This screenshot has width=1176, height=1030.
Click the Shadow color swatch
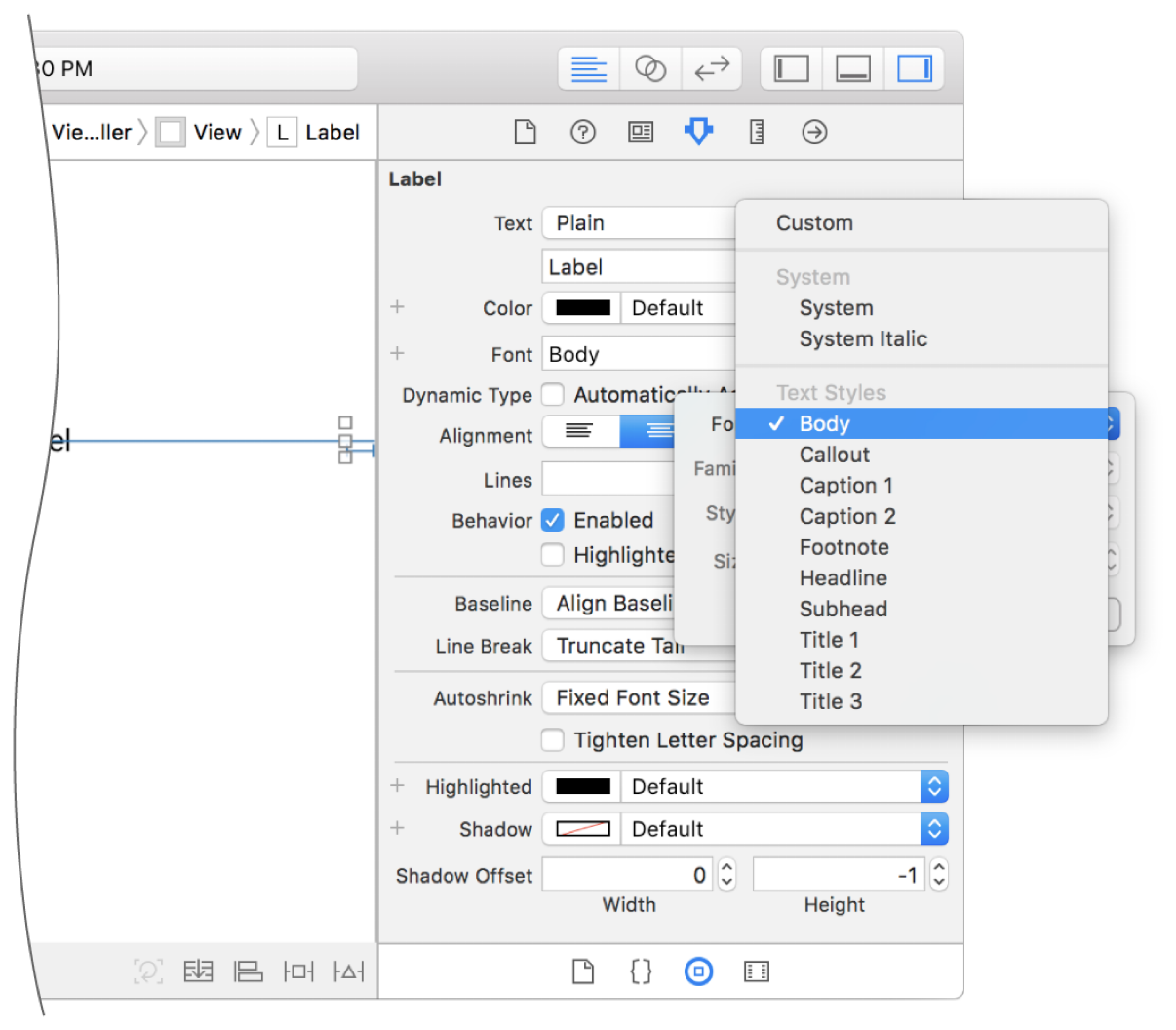coord(582,829)
